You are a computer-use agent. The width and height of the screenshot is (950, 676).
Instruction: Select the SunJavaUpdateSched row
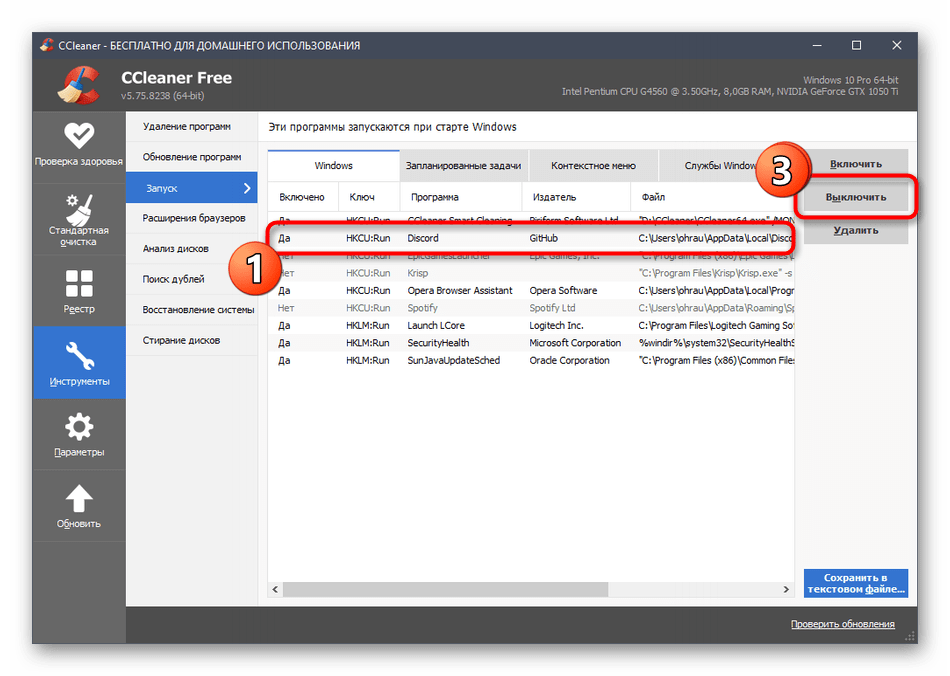click(x=531, y=360)
